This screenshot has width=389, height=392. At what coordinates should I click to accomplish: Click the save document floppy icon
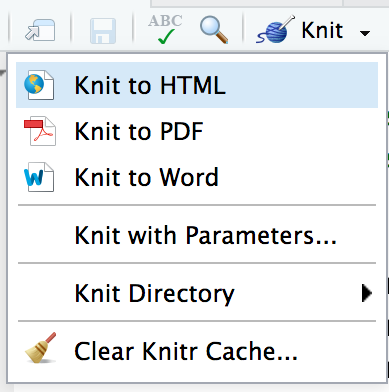pyautogui.click(x=103, y=31)
